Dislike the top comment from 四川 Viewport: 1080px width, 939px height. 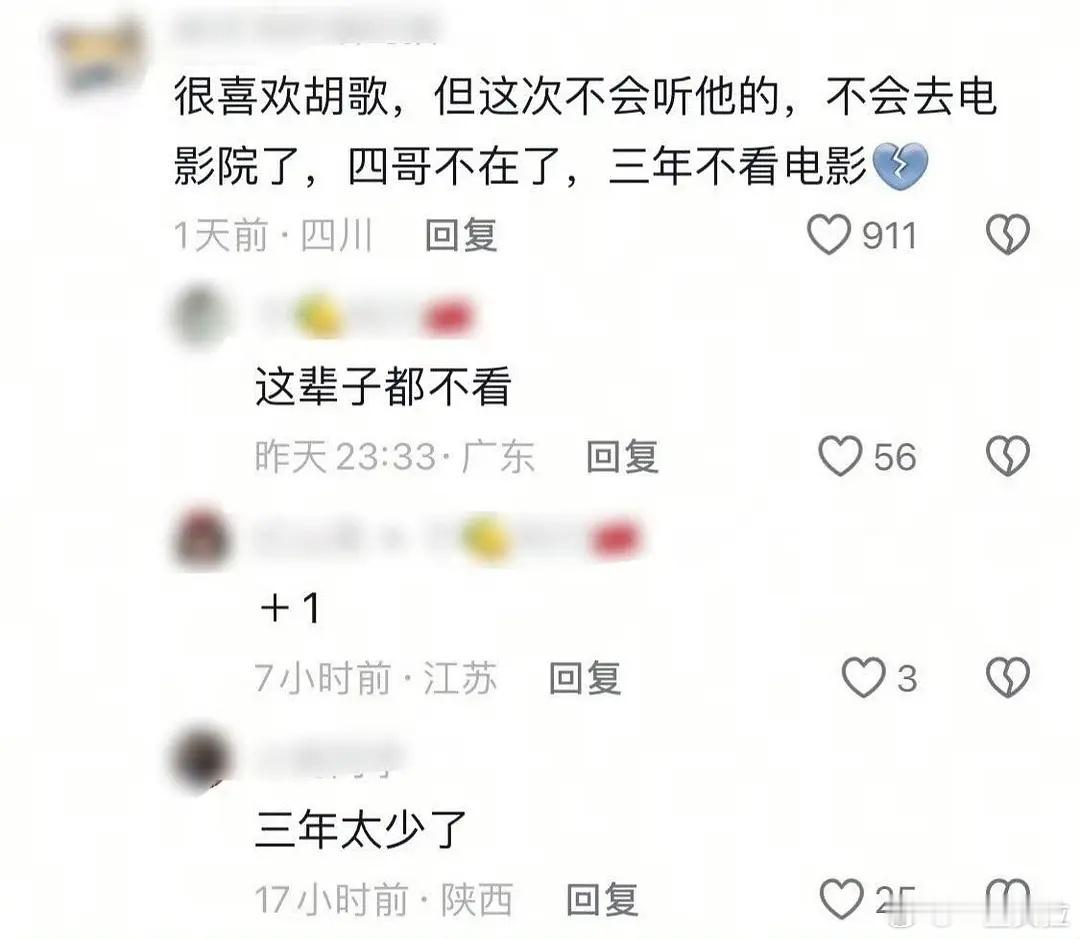tap(1008, 234)
